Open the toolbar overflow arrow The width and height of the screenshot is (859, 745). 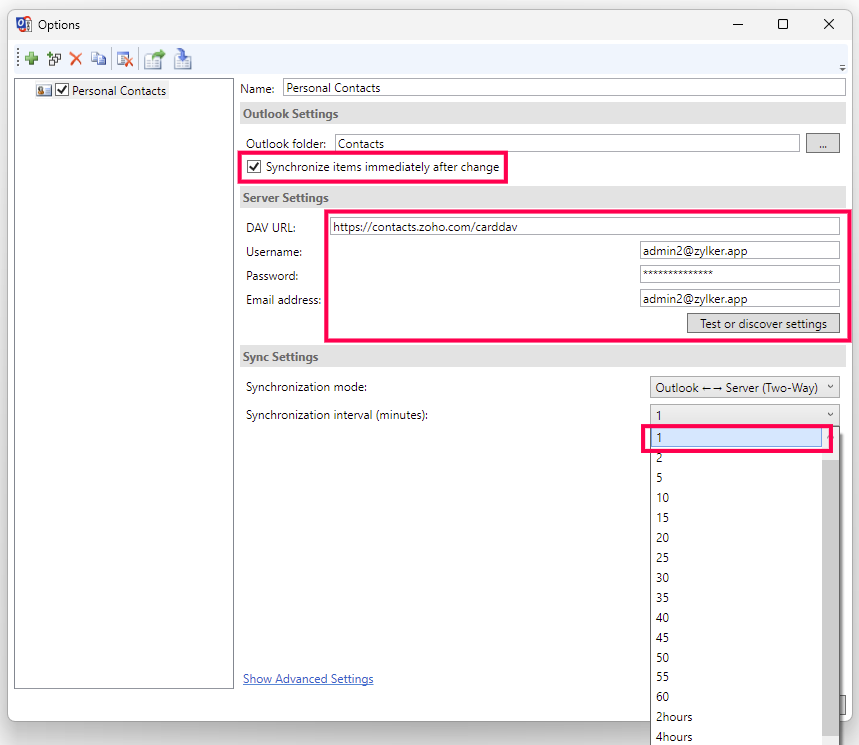point(842,68)
